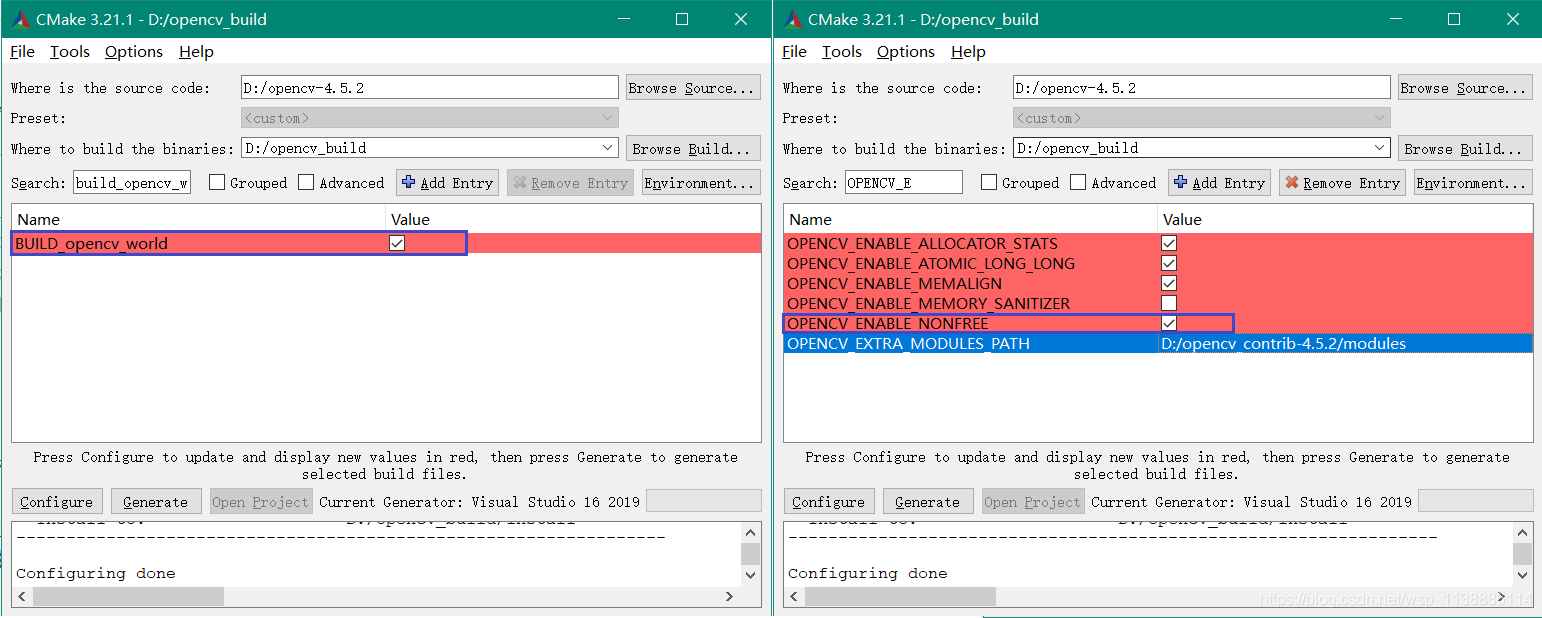Open Tools menu in right CMake window
The width and height of the screenshot is (1542, 618).
842,52
